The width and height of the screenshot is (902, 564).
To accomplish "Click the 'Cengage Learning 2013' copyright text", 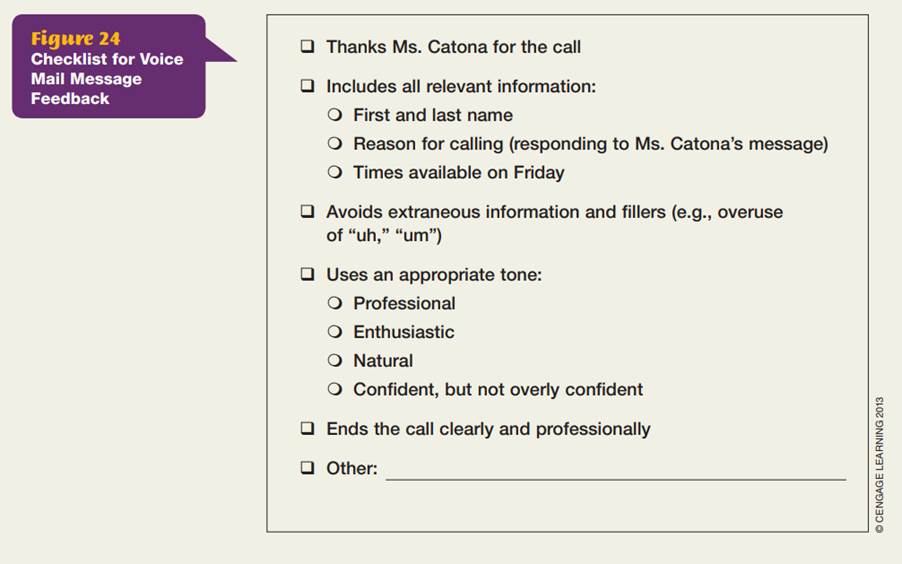I will tap(880, 465).
